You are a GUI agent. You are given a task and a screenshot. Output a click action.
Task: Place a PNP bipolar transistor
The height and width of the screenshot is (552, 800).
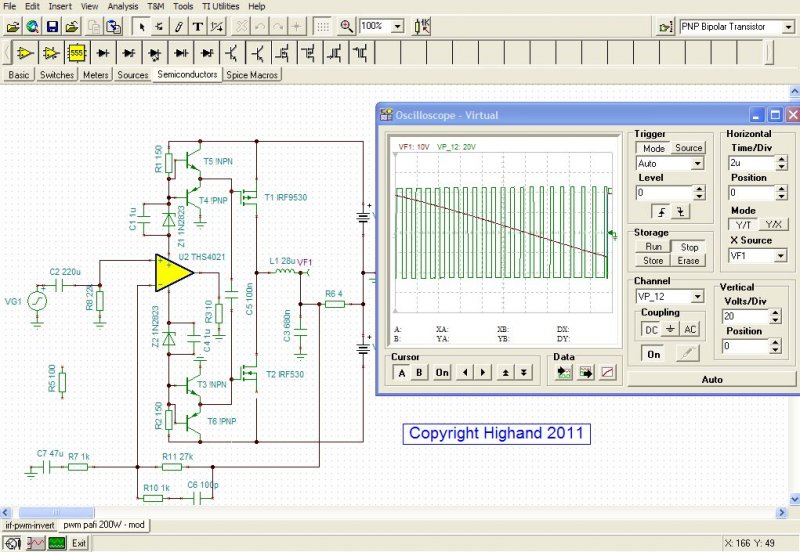[259, 53]
